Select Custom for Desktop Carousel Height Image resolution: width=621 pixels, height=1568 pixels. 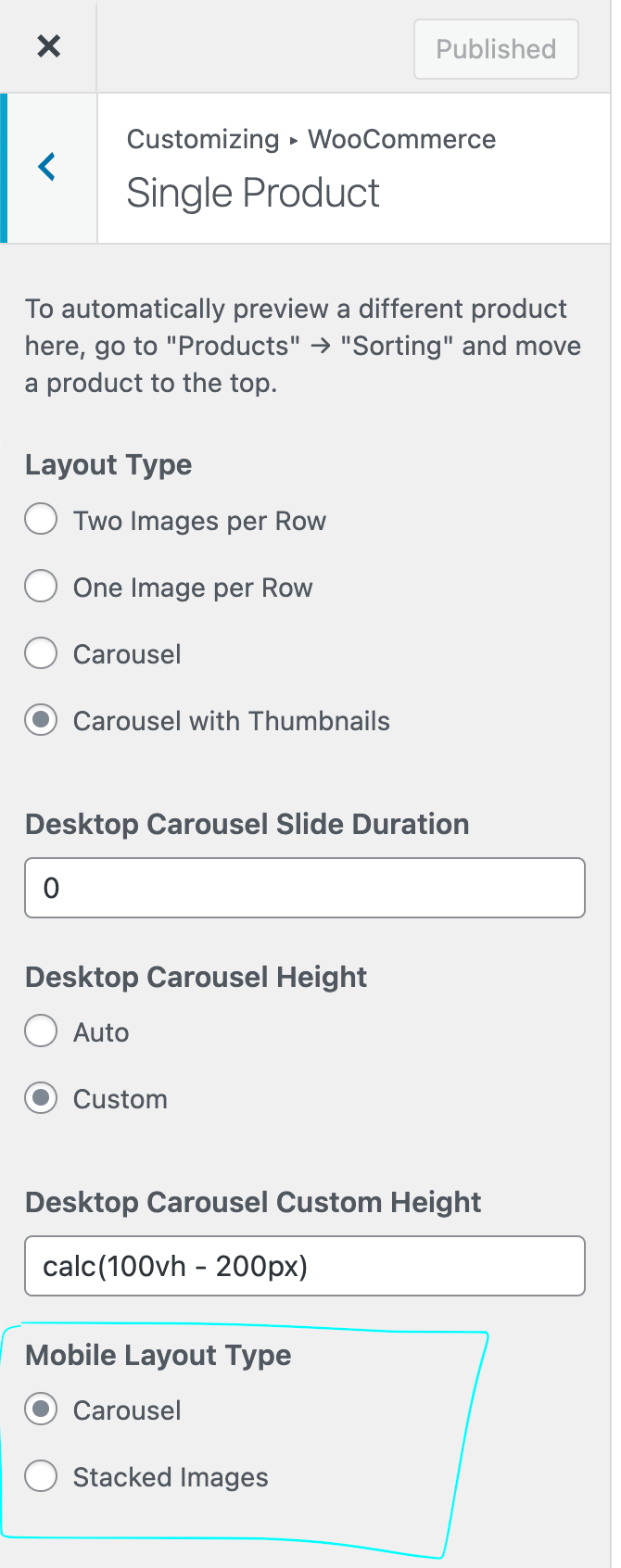point(41,1098)
